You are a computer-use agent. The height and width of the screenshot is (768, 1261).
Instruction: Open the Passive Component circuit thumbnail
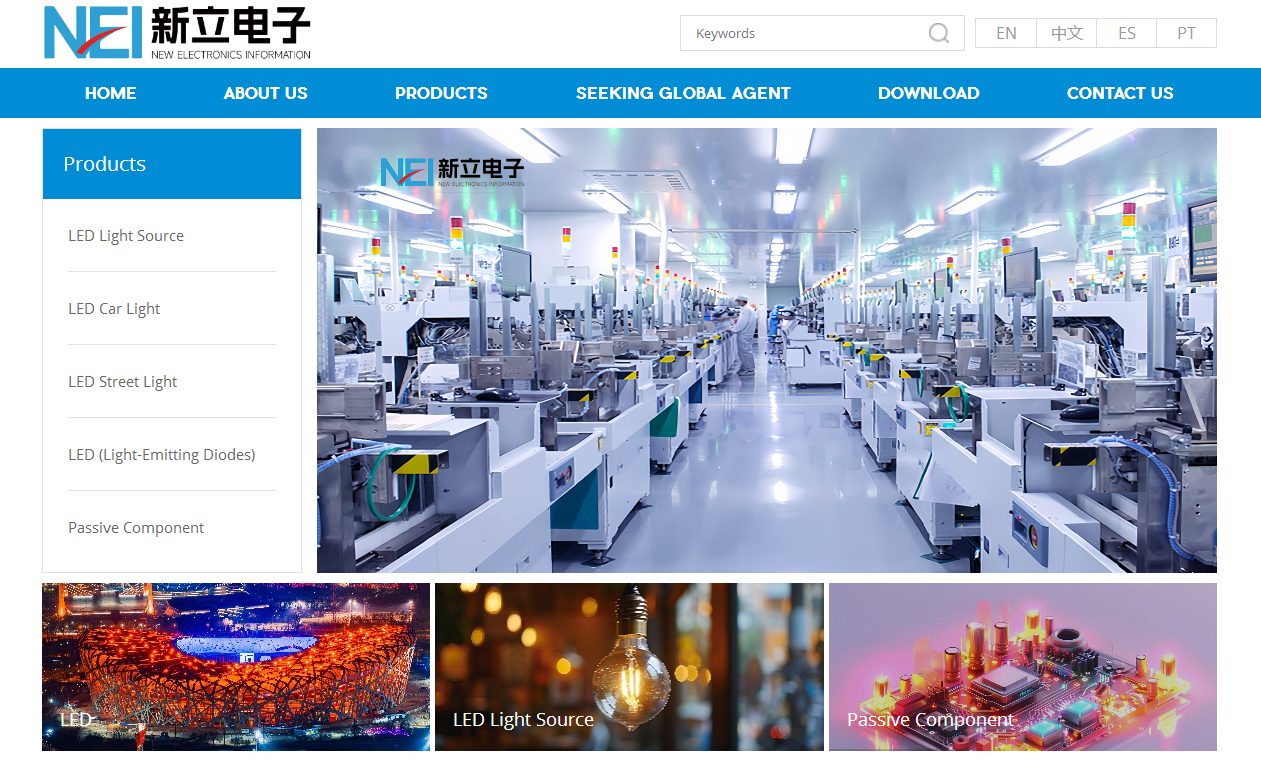point(1022,666)
